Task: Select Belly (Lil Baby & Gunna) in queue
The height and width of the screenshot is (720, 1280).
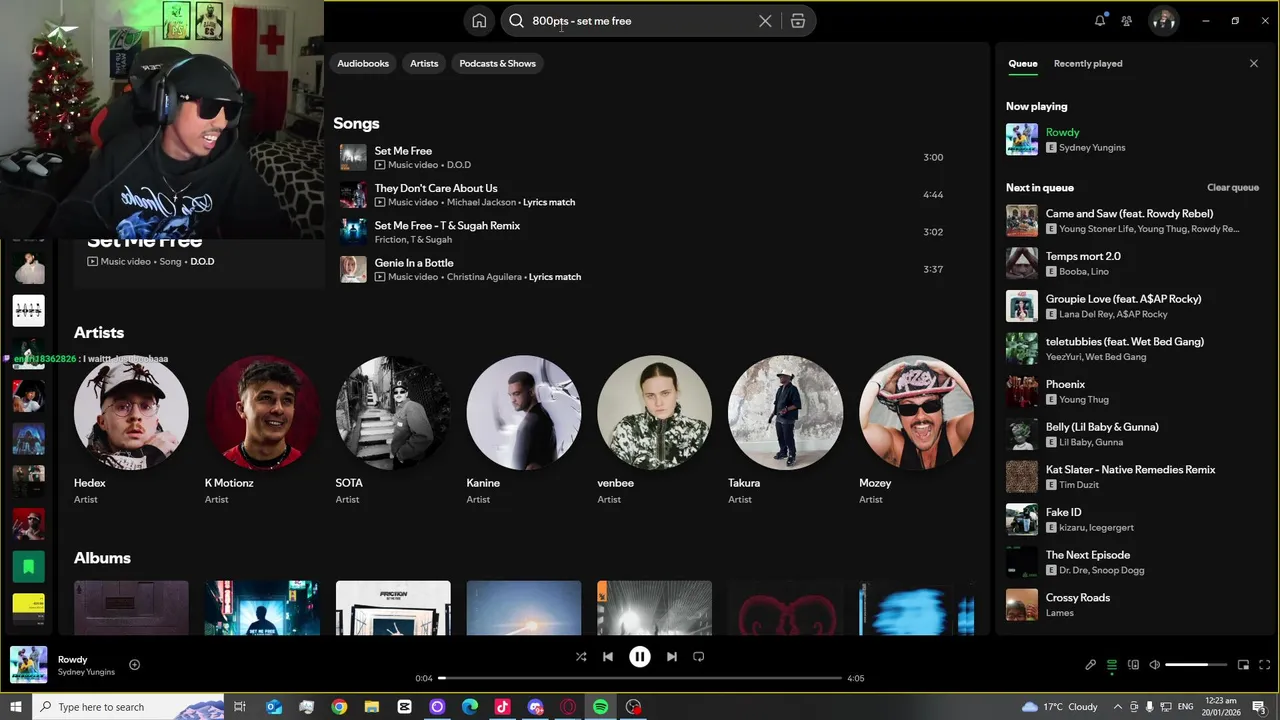Action: tap(1133, 434)
